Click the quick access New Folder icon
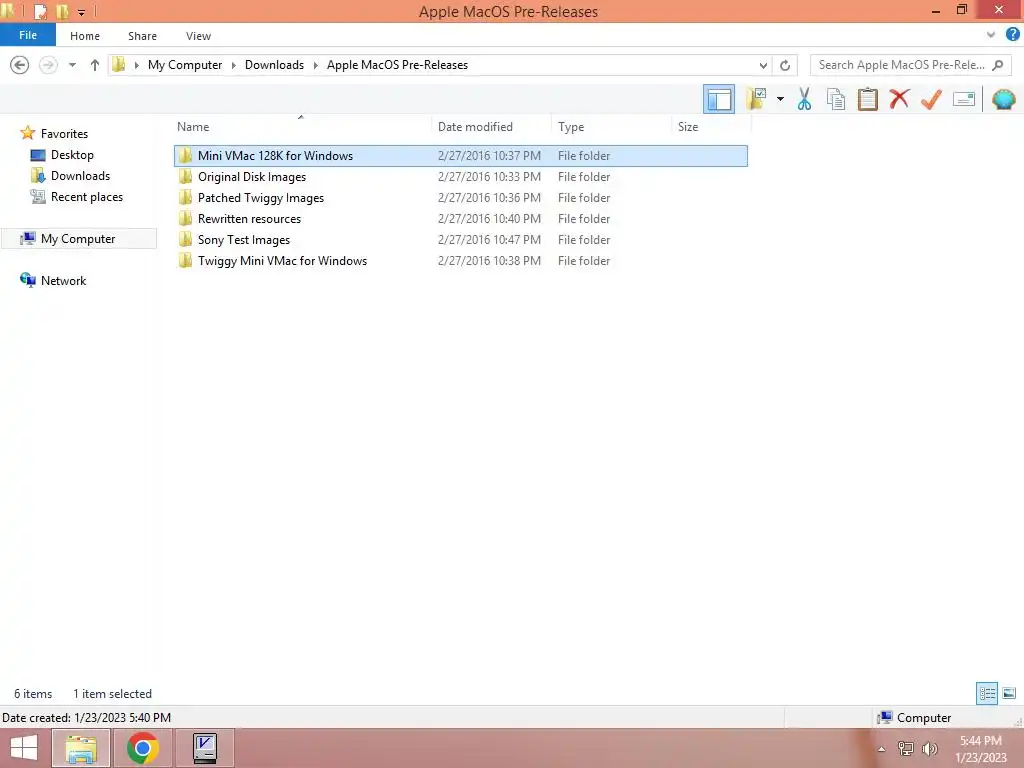1024x768 pixels. click(63, 12)
